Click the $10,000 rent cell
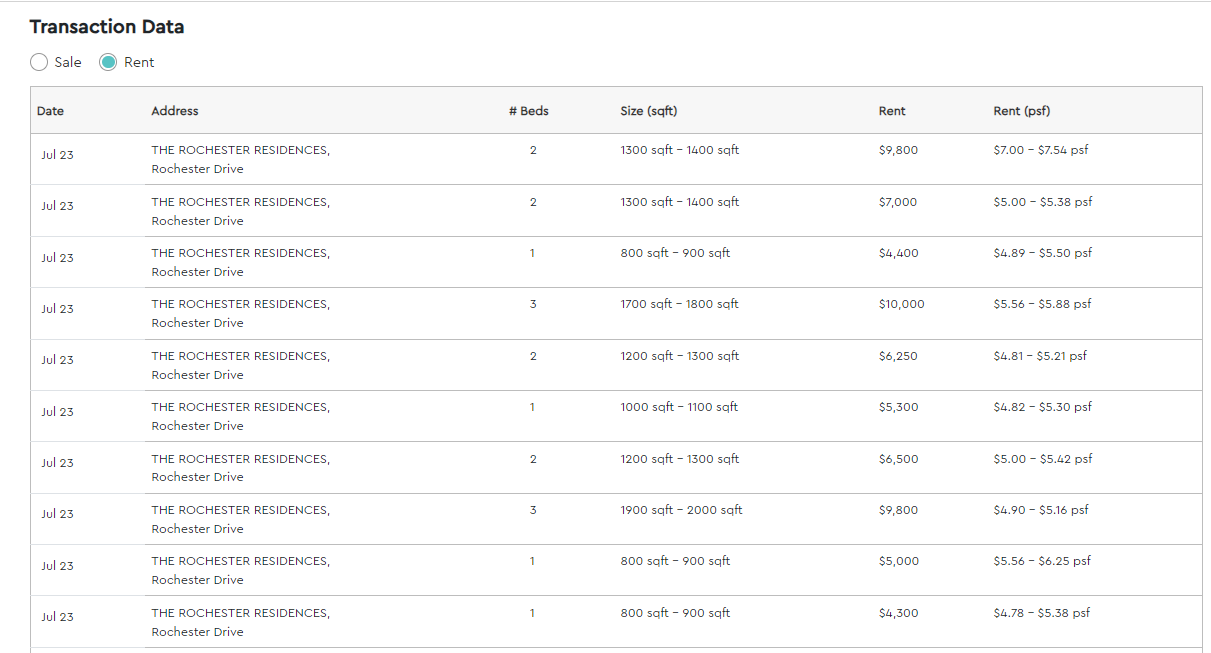Viewport: 1211px width, 653px height. click(901, 304)
